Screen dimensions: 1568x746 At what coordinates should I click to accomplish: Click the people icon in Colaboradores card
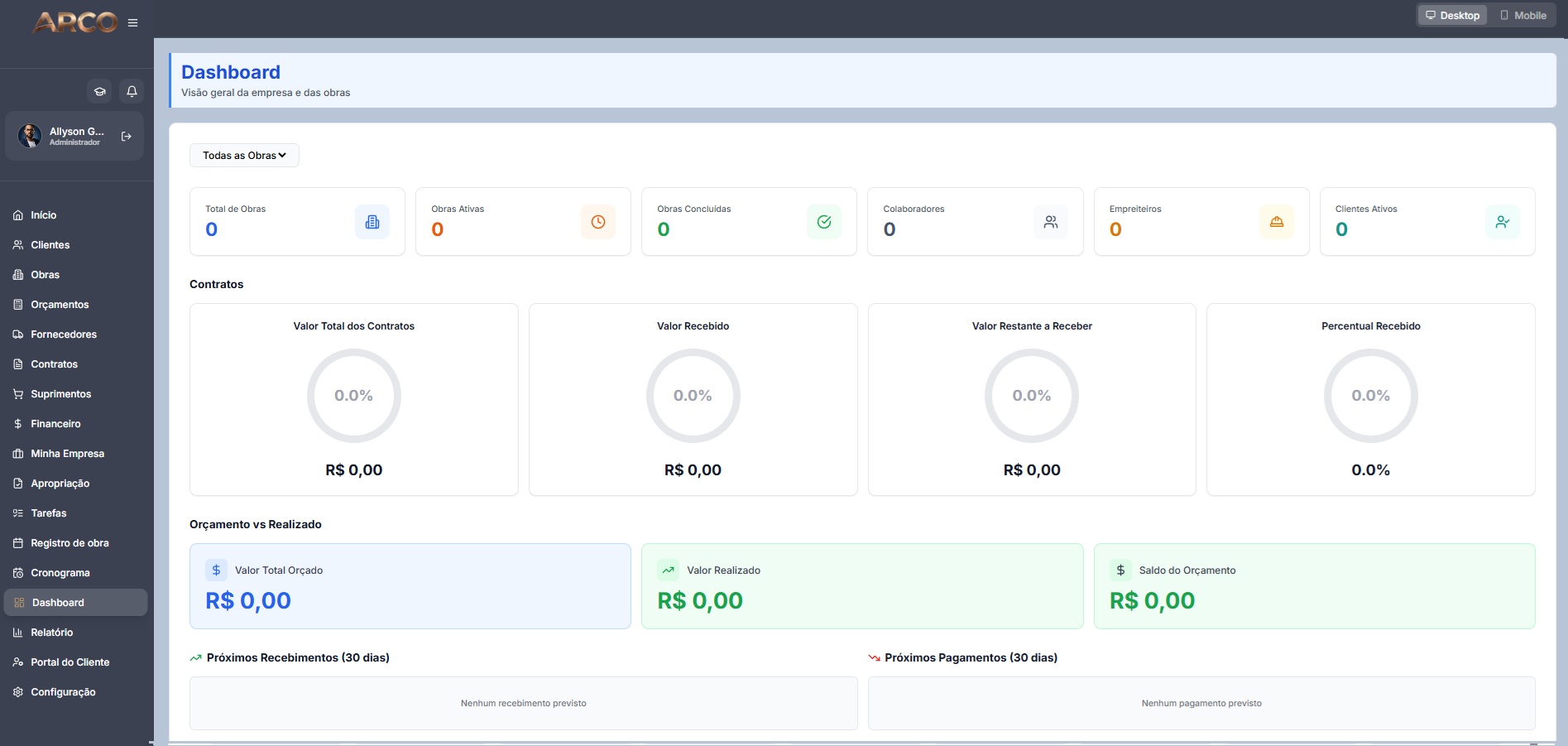point(1051,222)
